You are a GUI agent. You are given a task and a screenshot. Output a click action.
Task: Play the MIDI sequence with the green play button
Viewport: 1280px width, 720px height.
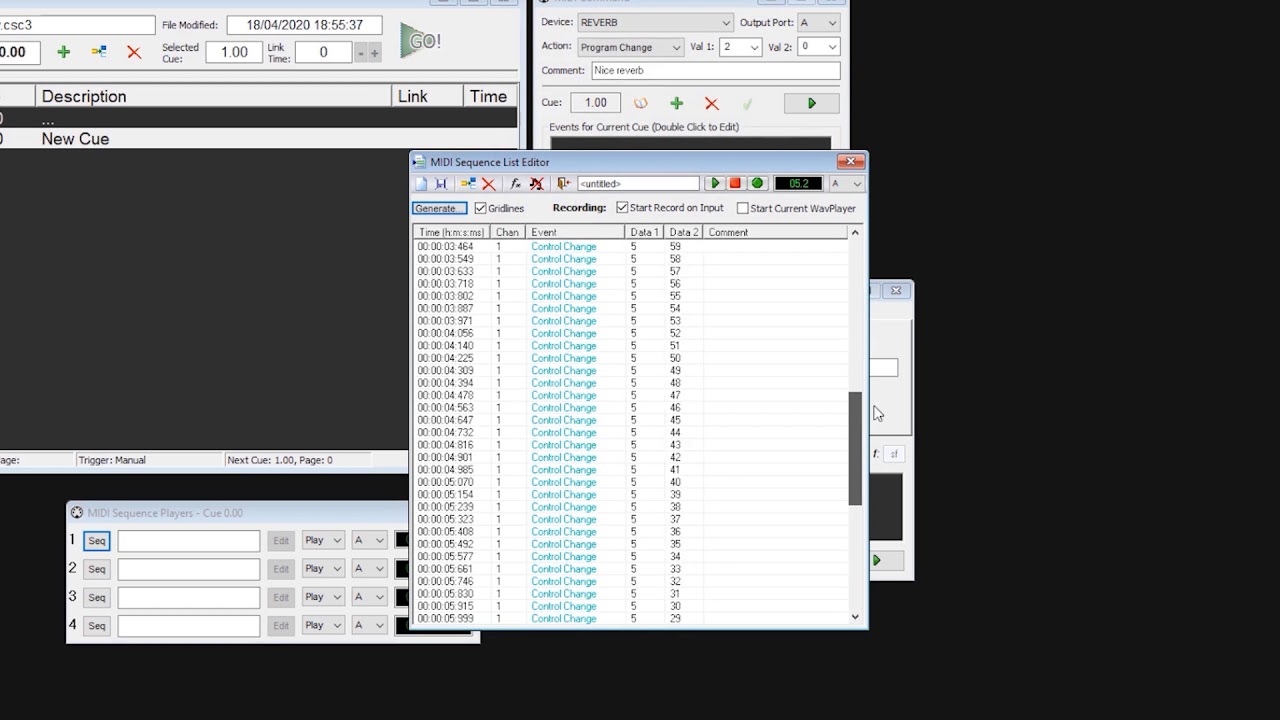714,184
